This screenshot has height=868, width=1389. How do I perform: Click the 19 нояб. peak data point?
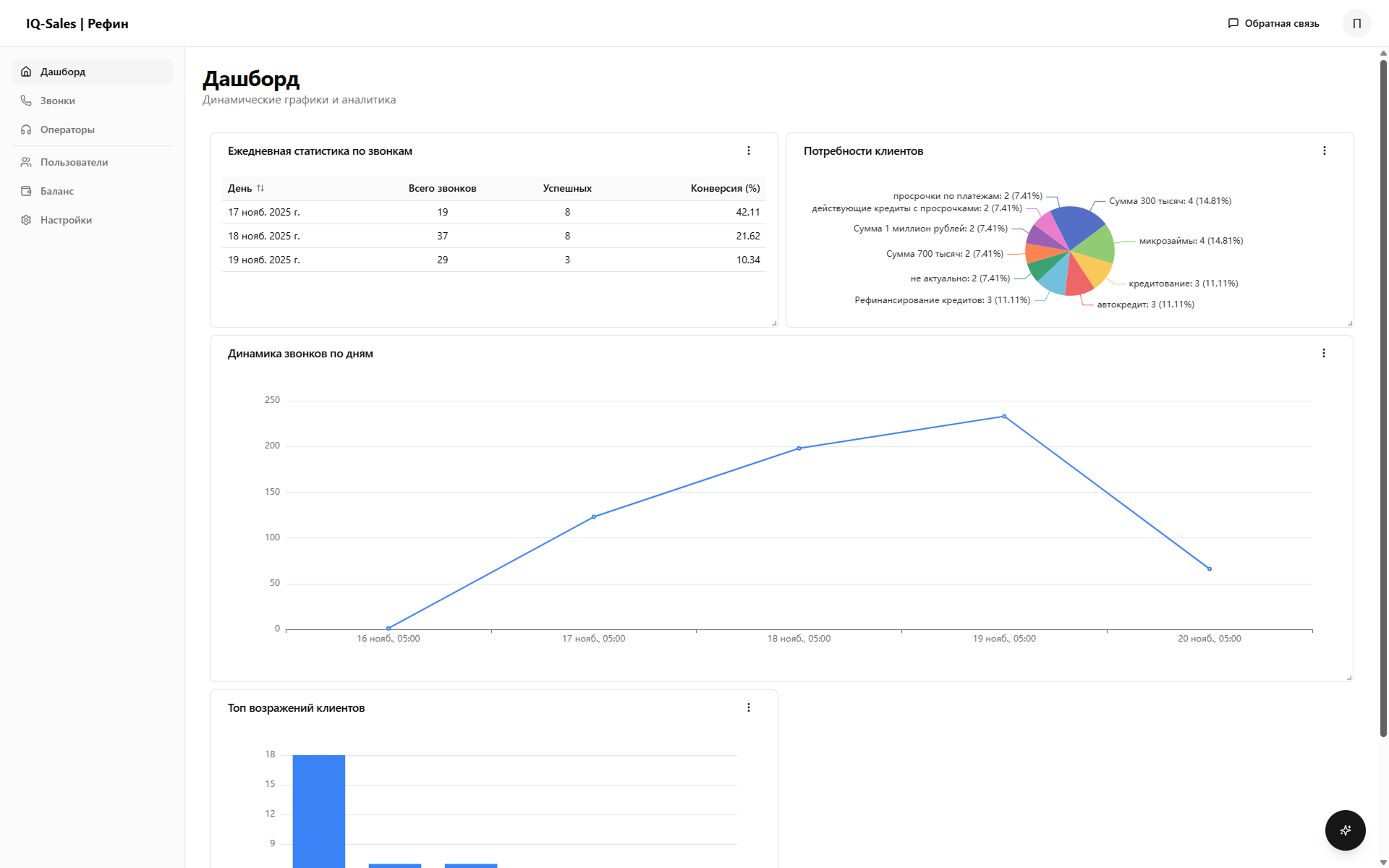coord(1004,417)
